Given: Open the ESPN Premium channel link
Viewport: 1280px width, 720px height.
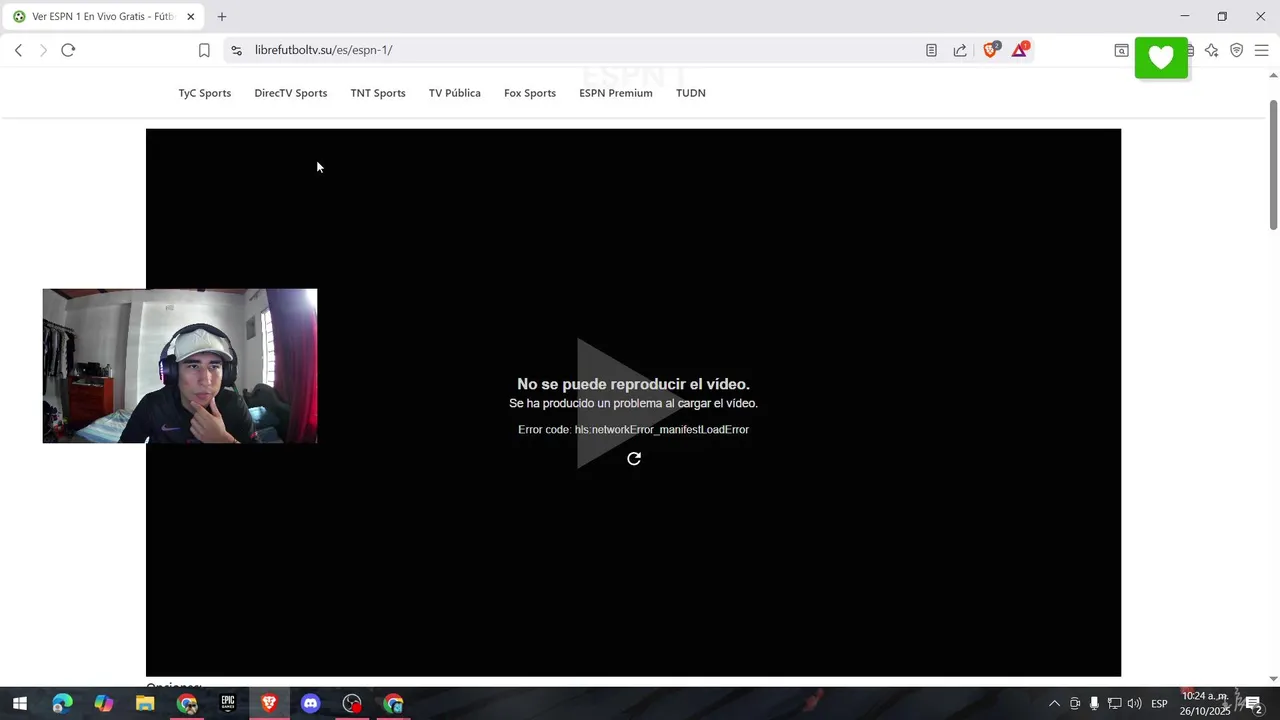Looking at the screenshot, I should 616,93.
